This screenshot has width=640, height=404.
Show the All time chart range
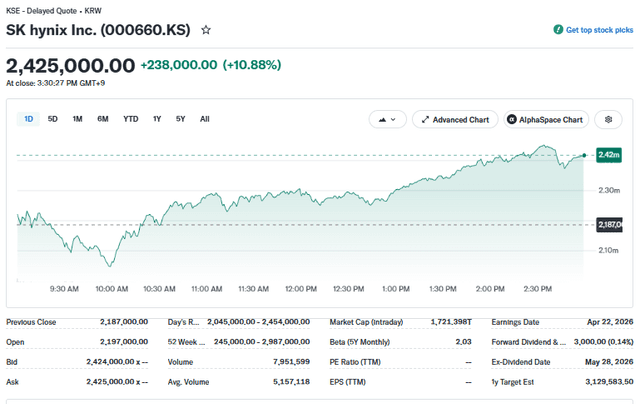[x=204, y=119]
